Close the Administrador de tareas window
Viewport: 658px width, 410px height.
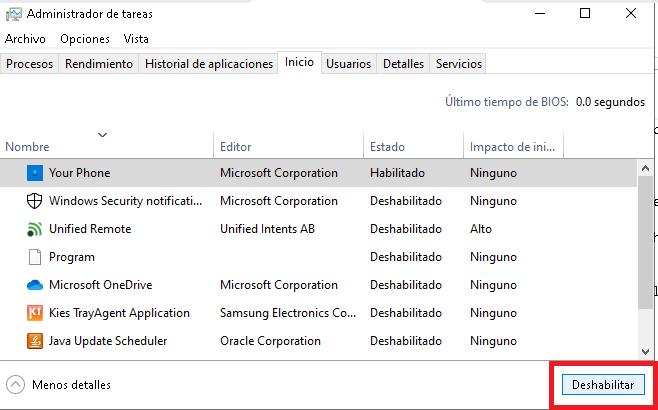click(631, 13)
